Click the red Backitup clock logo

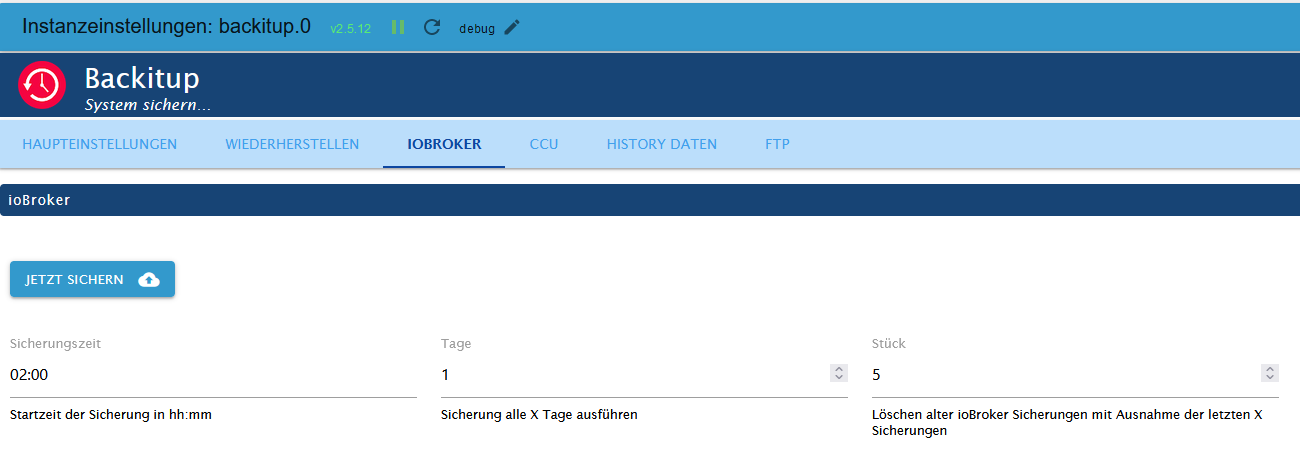pyautogui.click(x=42, y=85)
